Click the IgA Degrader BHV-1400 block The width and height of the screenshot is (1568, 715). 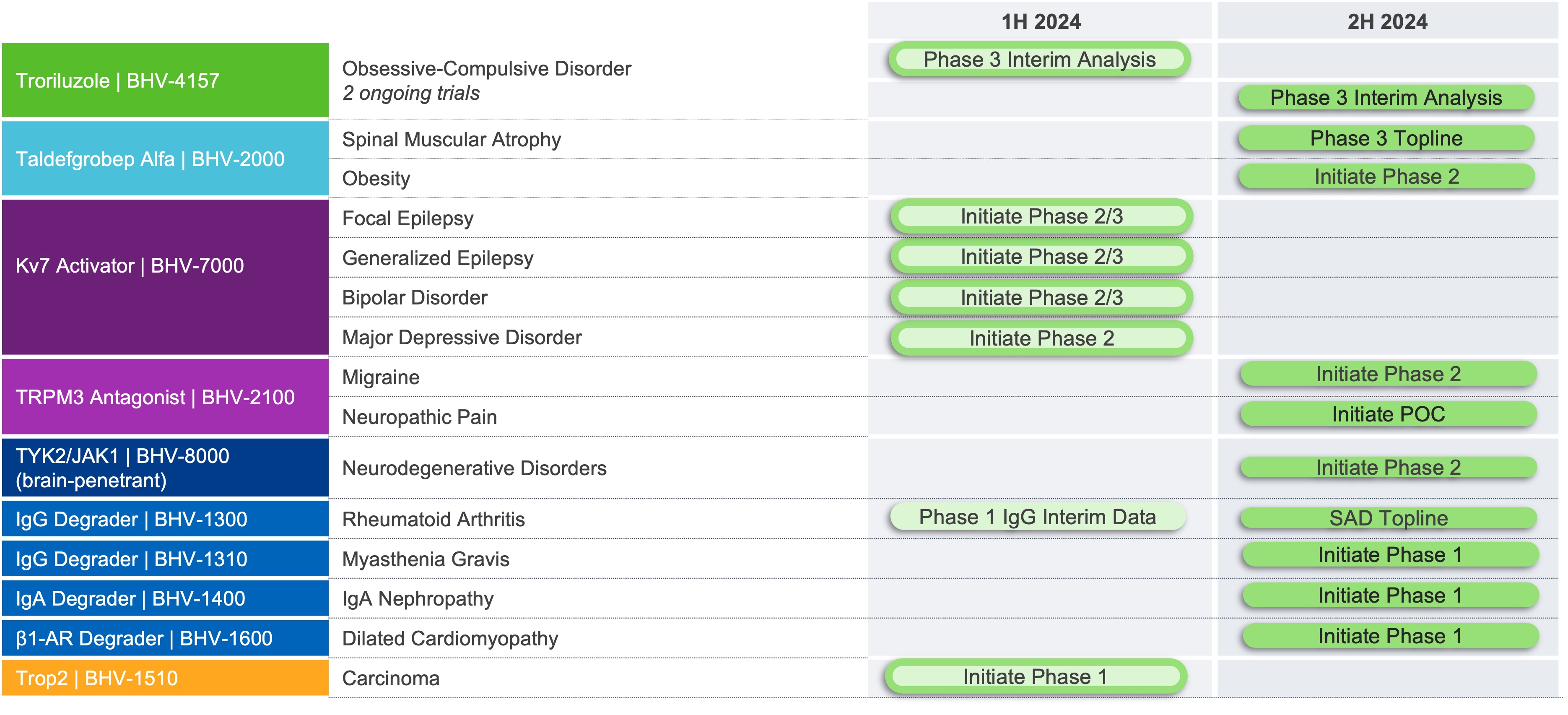[165, 599]
